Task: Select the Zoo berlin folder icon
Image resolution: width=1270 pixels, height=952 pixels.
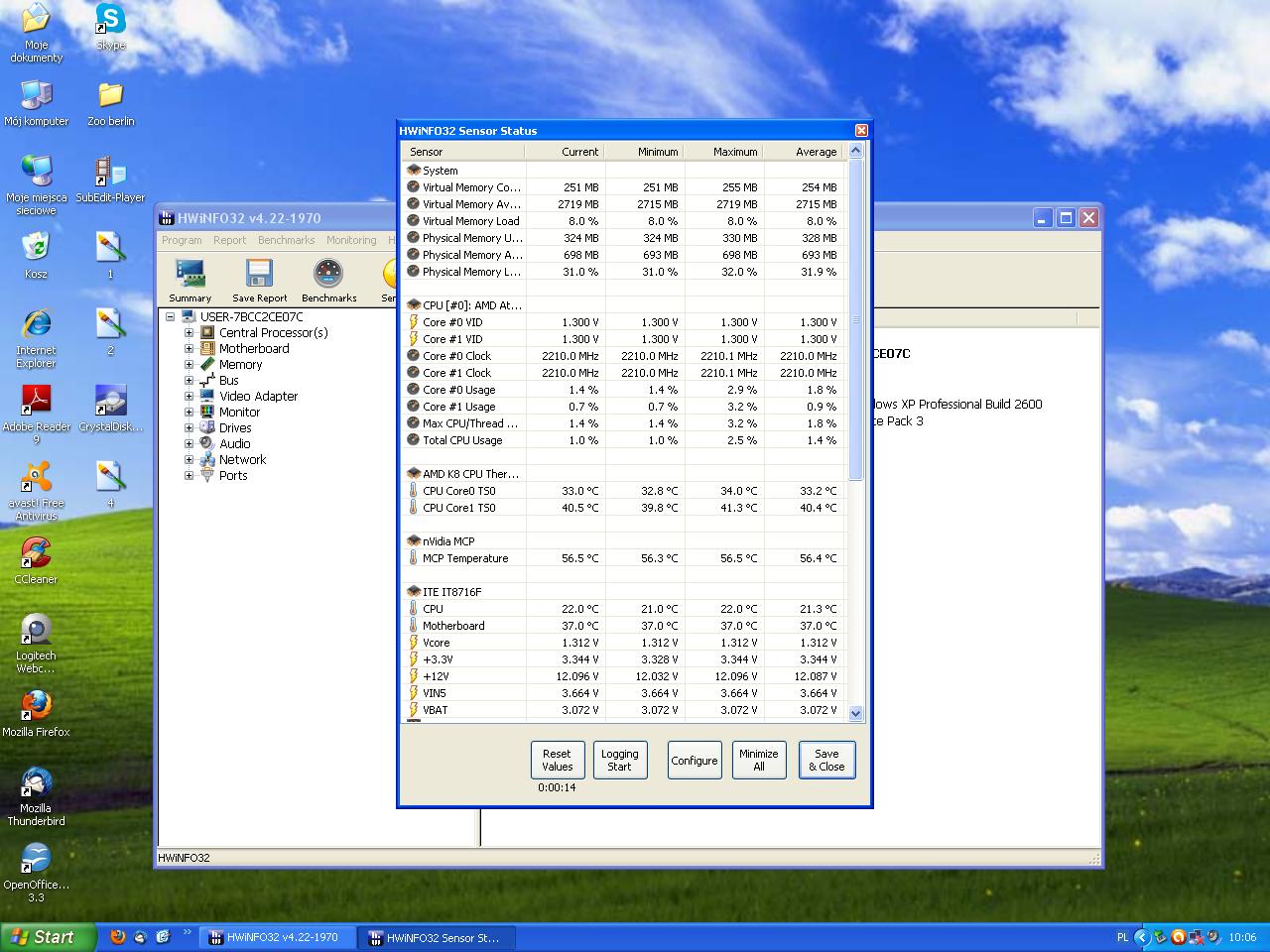Action: click(110, 104)
